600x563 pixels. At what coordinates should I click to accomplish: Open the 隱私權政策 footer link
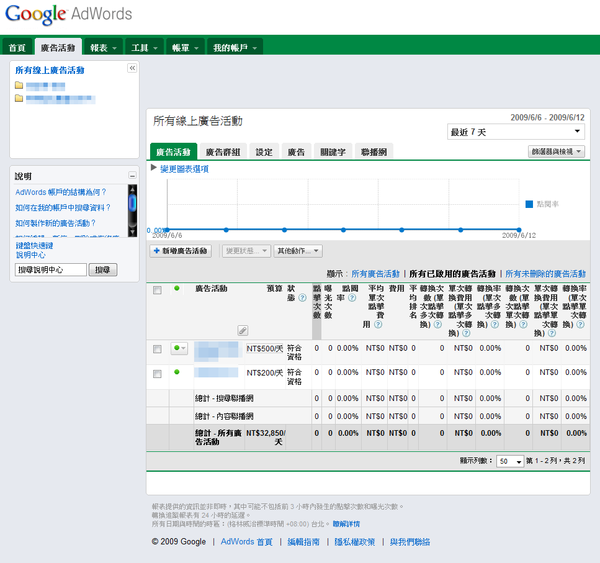(x=355, y=542)
